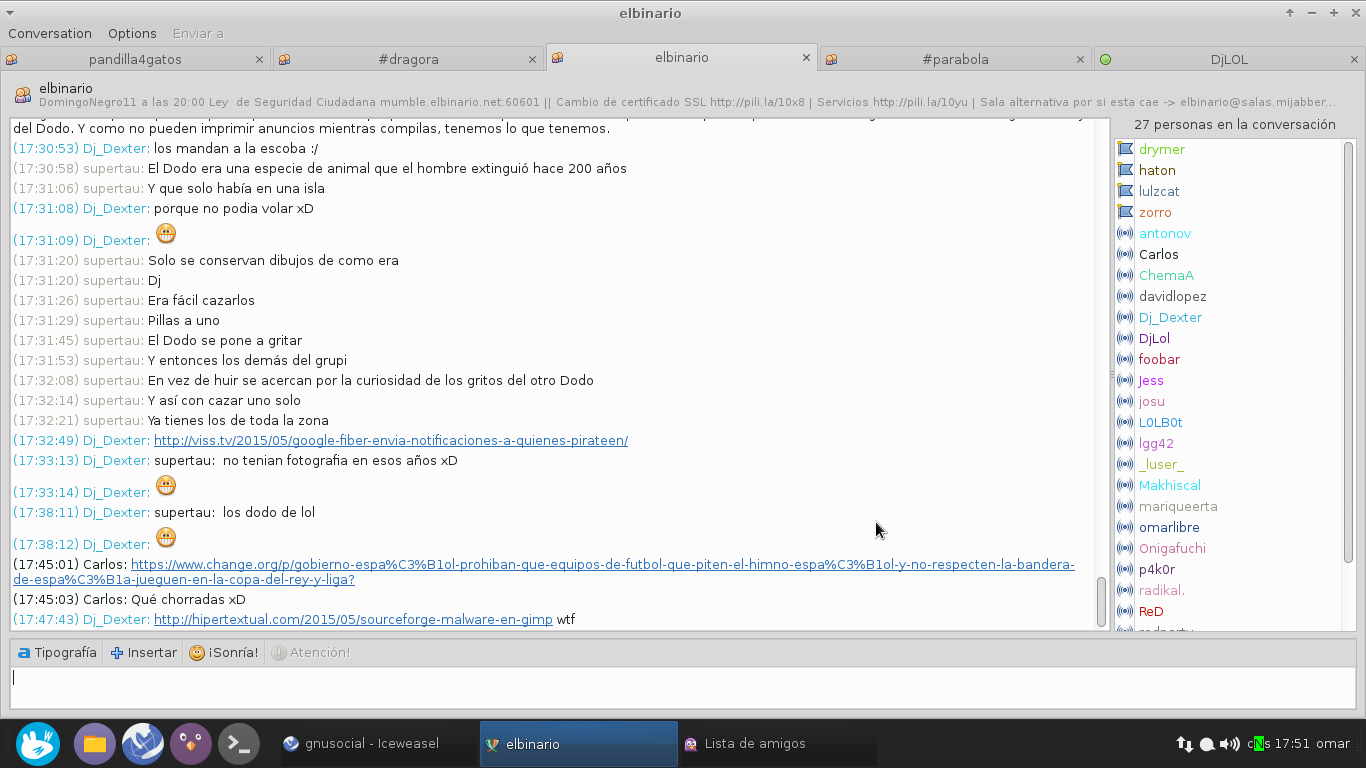The image size is (1366, 768).
Task: Open the hand-logo launcher menu in the taskbar
Action: (38, 744)
